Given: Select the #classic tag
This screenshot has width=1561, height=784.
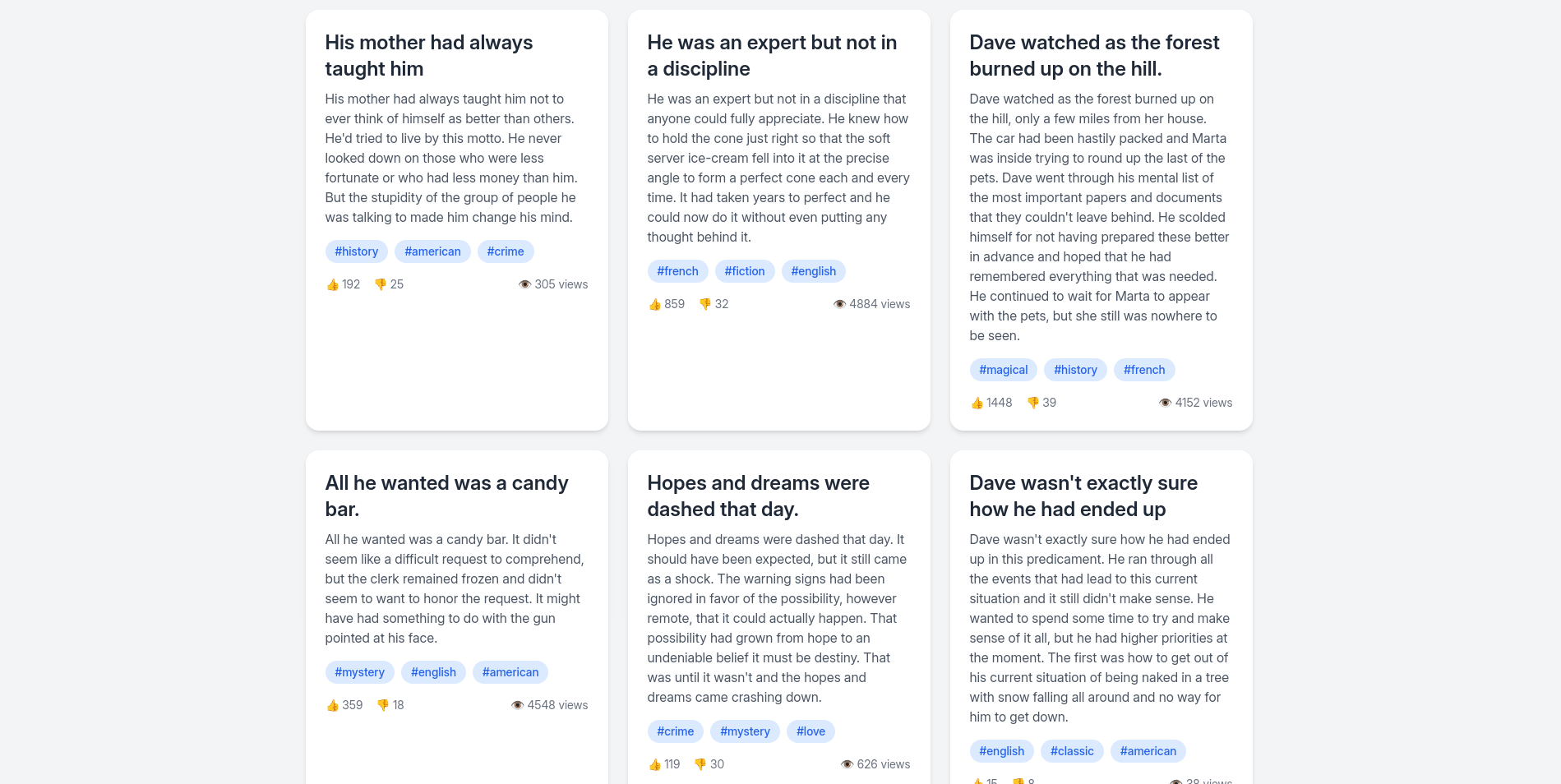Looking at the screenshot, I should pos(1072,751).
